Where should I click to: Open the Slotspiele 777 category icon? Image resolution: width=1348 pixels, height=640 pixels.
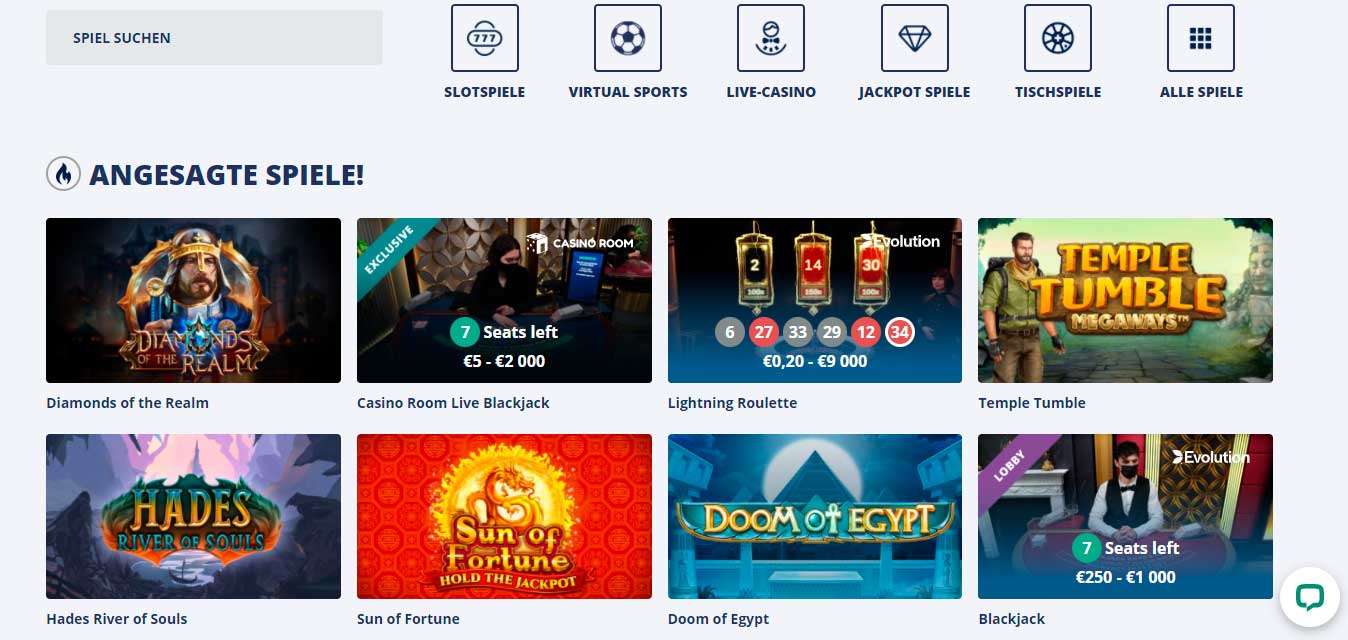coord(485,38)
